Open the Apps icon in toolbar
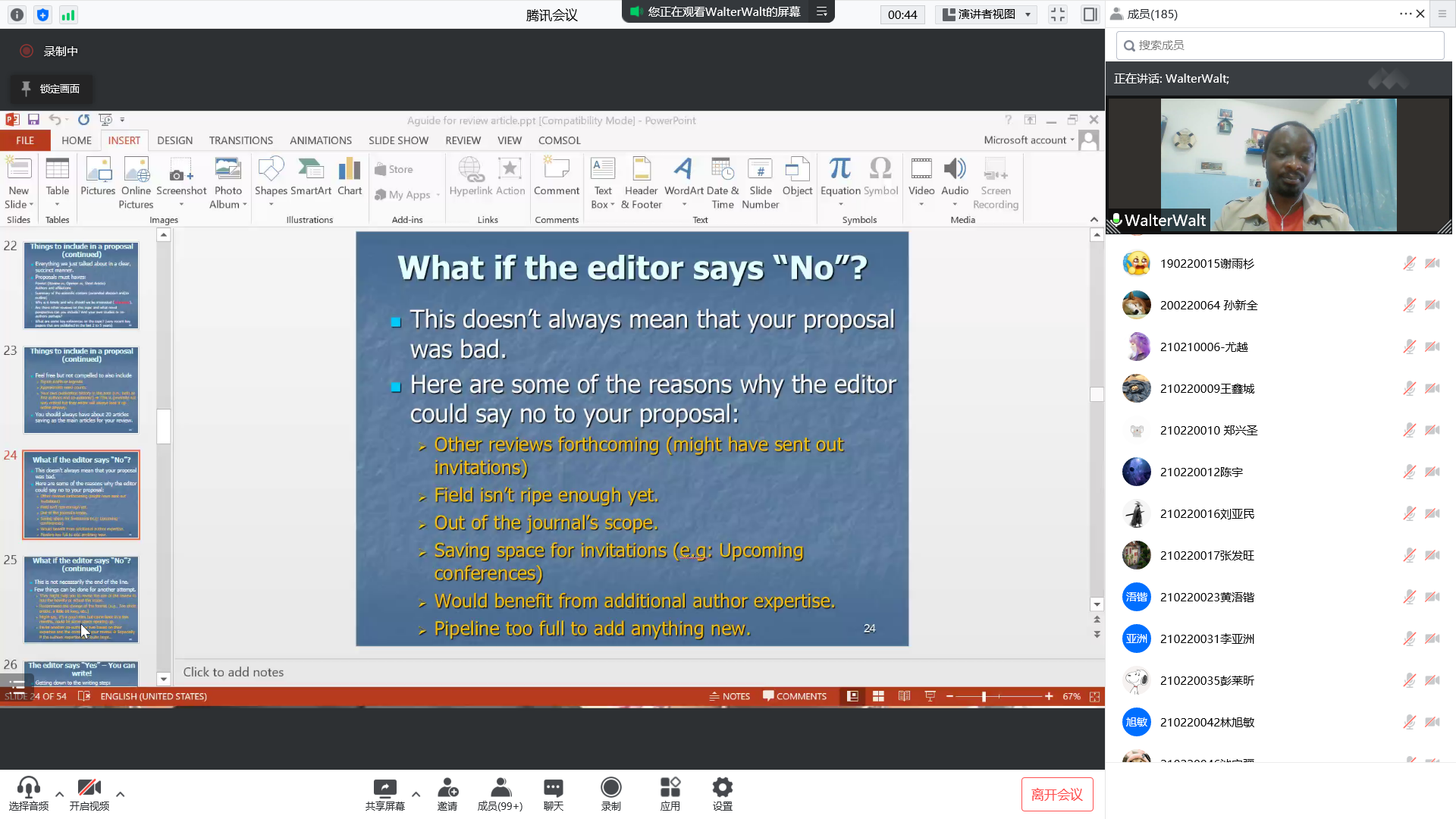1456x819 pixels. [x=670, y=789]
